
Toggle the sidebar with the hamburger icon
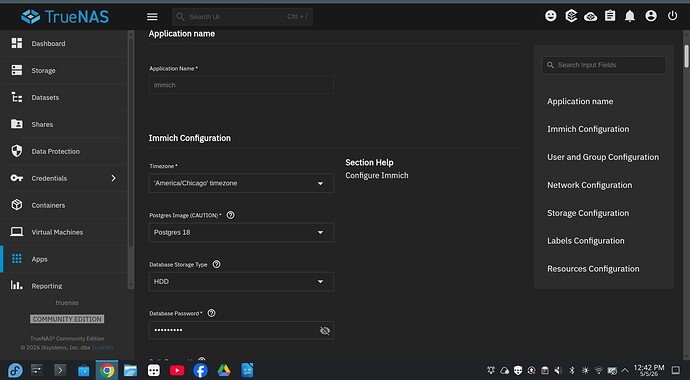click(x=152, y=17)
